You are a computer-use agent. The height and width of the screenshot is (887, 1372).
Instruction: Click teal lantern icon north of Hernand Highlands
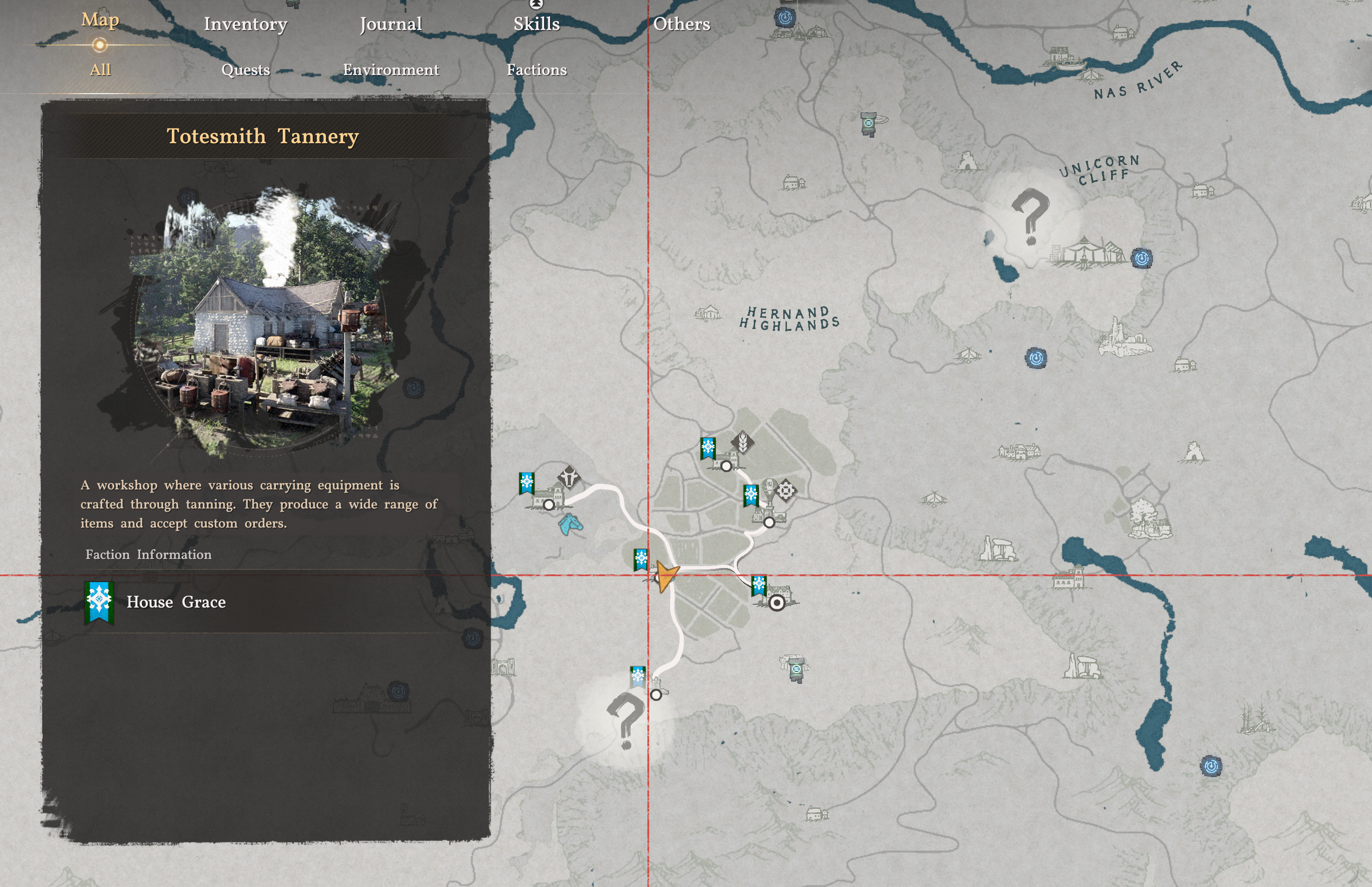coord(868,123)
